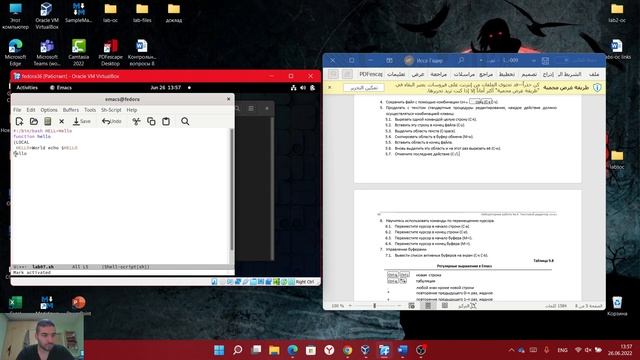The width and height of the screenshot is (640, 360).
Task: Select Word web layout view icon
Action: tap(411, 306)
